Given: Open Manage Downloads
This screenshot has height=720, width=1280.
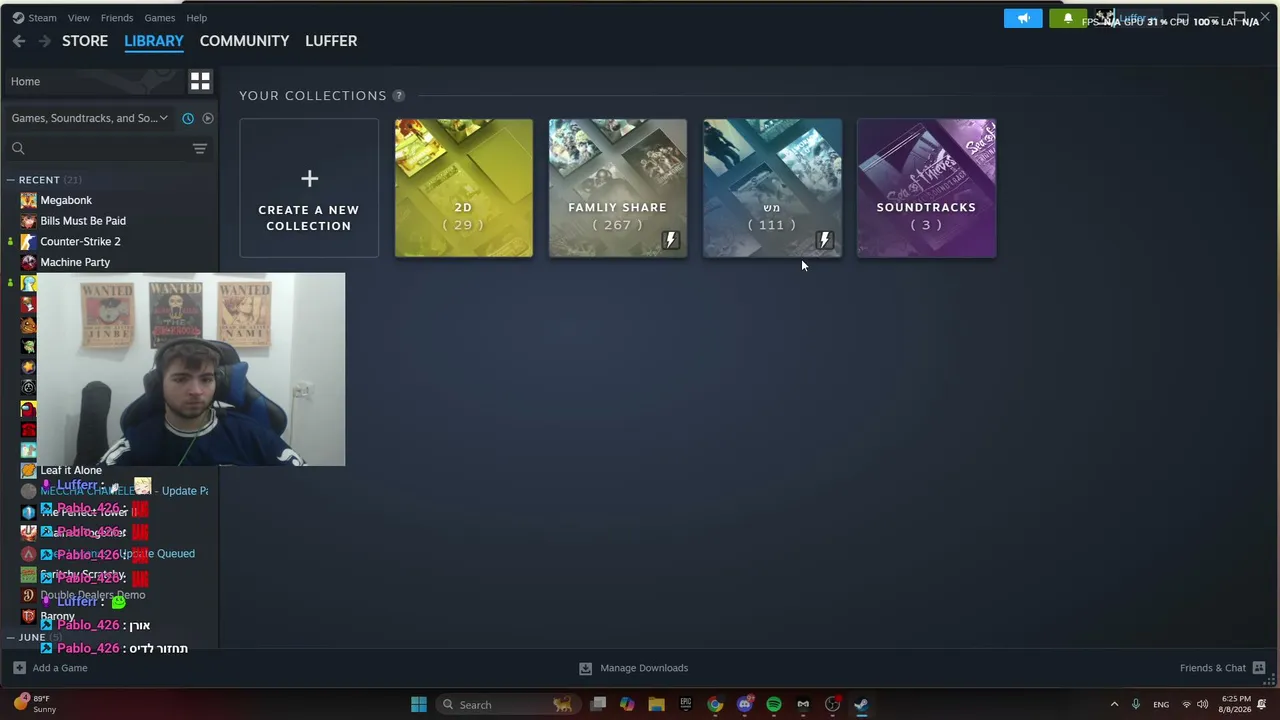Looking at the screenshot, I should [x=634, y=668].
